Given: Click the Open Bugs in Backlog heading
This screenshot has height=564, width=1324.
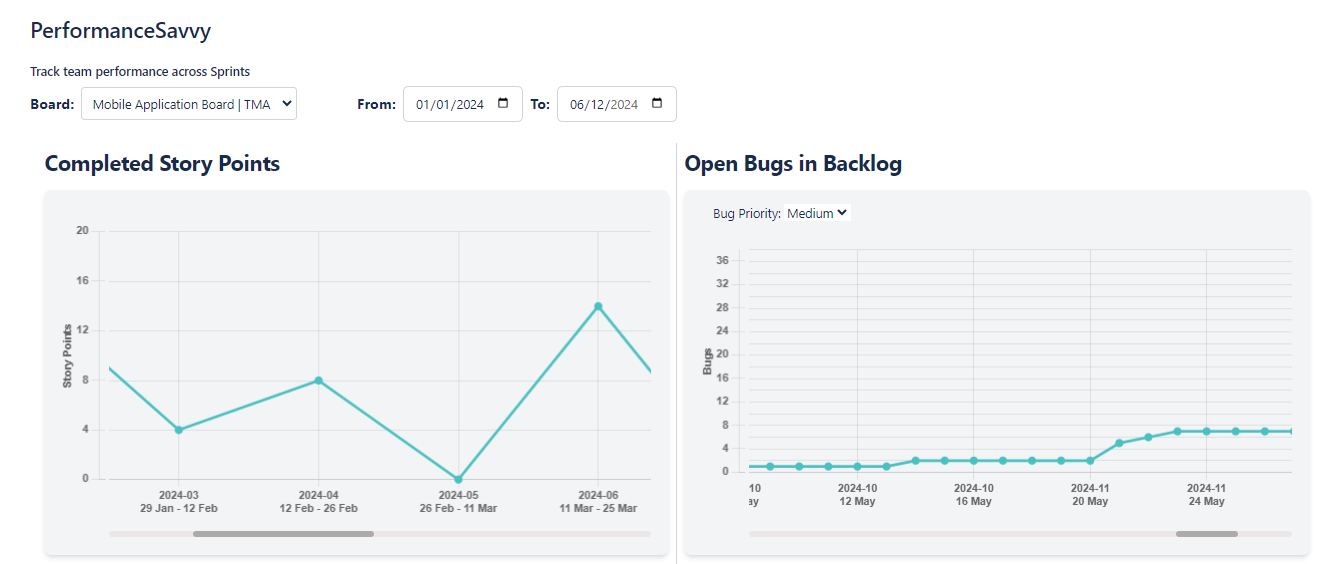Looking at the screenshot, I should click(x=793, y=163).
